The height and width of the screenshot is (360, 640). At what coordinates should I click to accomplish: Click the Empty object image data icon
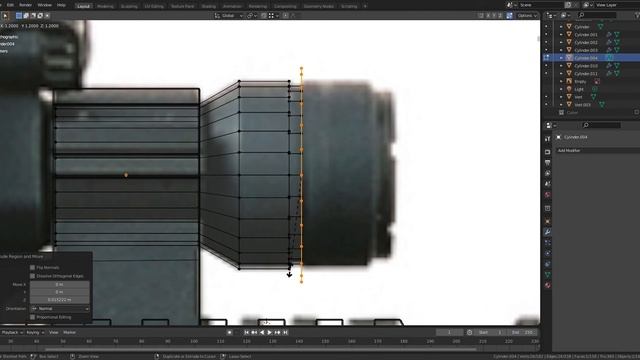597,82
